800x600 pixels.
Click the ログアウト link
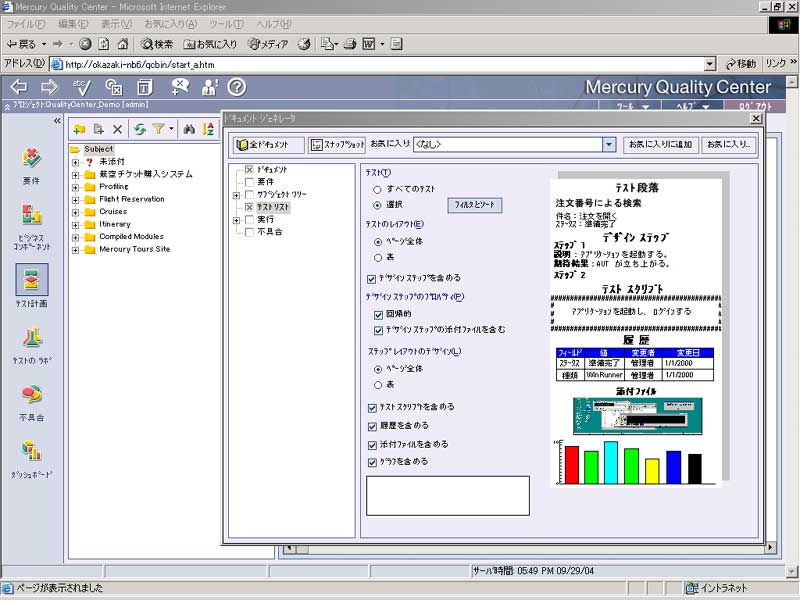pyautogui.click(x=755, y=106)
